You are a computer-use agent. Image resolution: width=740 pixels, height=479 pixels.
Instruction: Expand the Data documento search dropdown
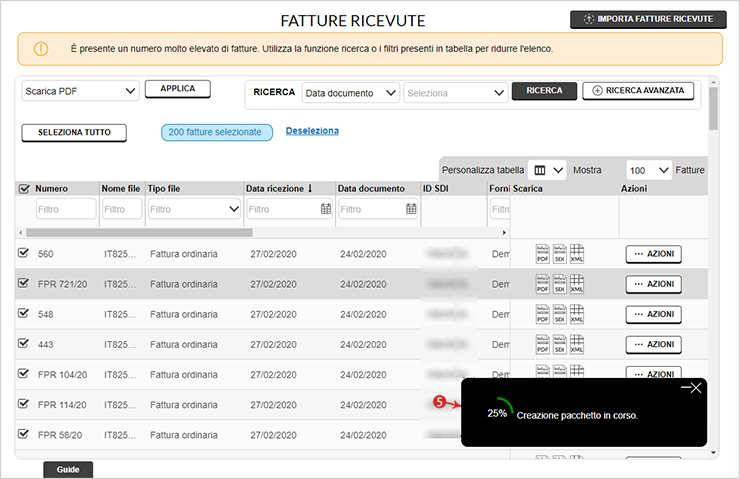click(351, 93)
